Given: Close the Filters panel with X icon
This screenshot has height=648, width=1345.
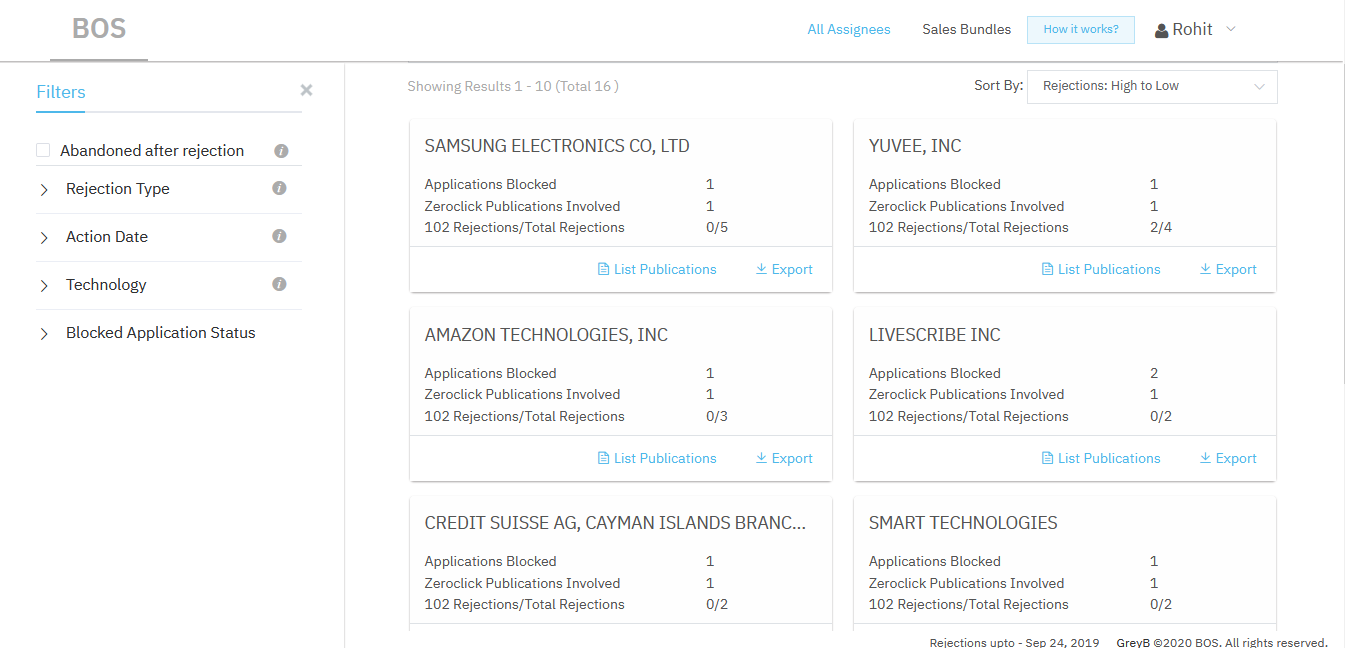Looking at the screenshot, I should (x=306, y=90).
